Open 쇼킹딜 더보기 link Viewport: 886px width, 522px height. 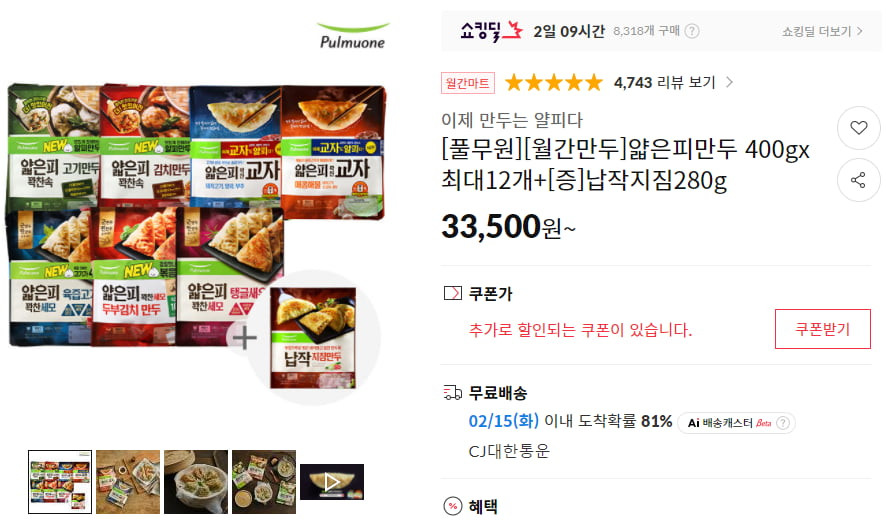coord(822,32)
